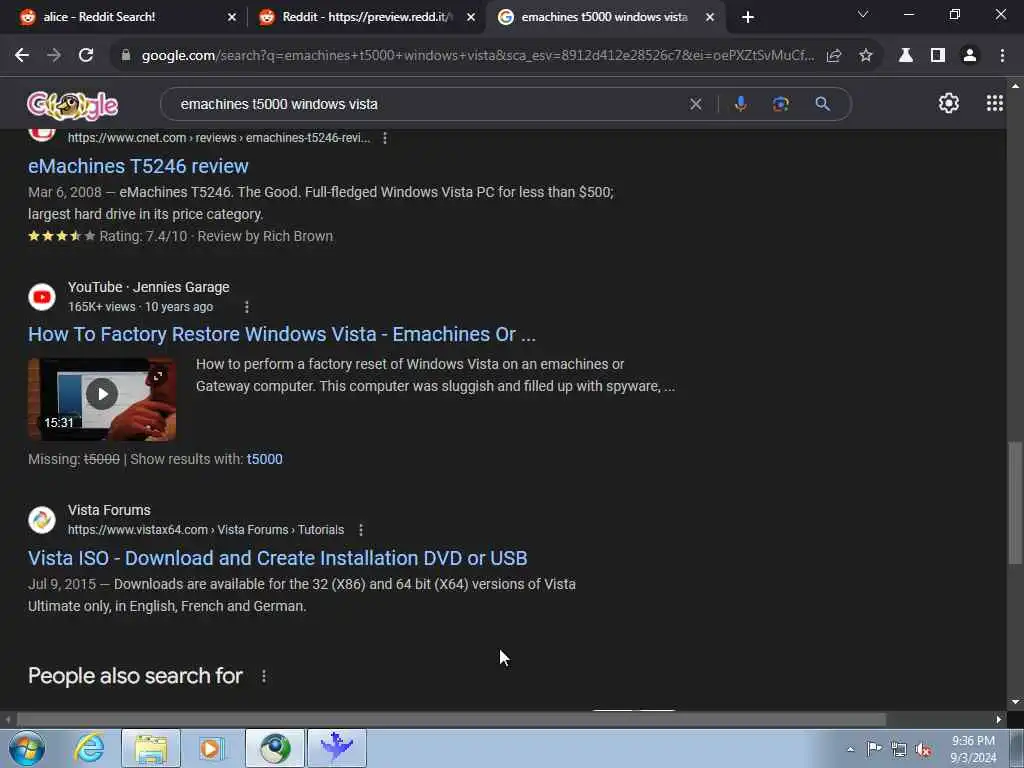
Task: Click the site lock icon in address bar
Action: (126, 56)
